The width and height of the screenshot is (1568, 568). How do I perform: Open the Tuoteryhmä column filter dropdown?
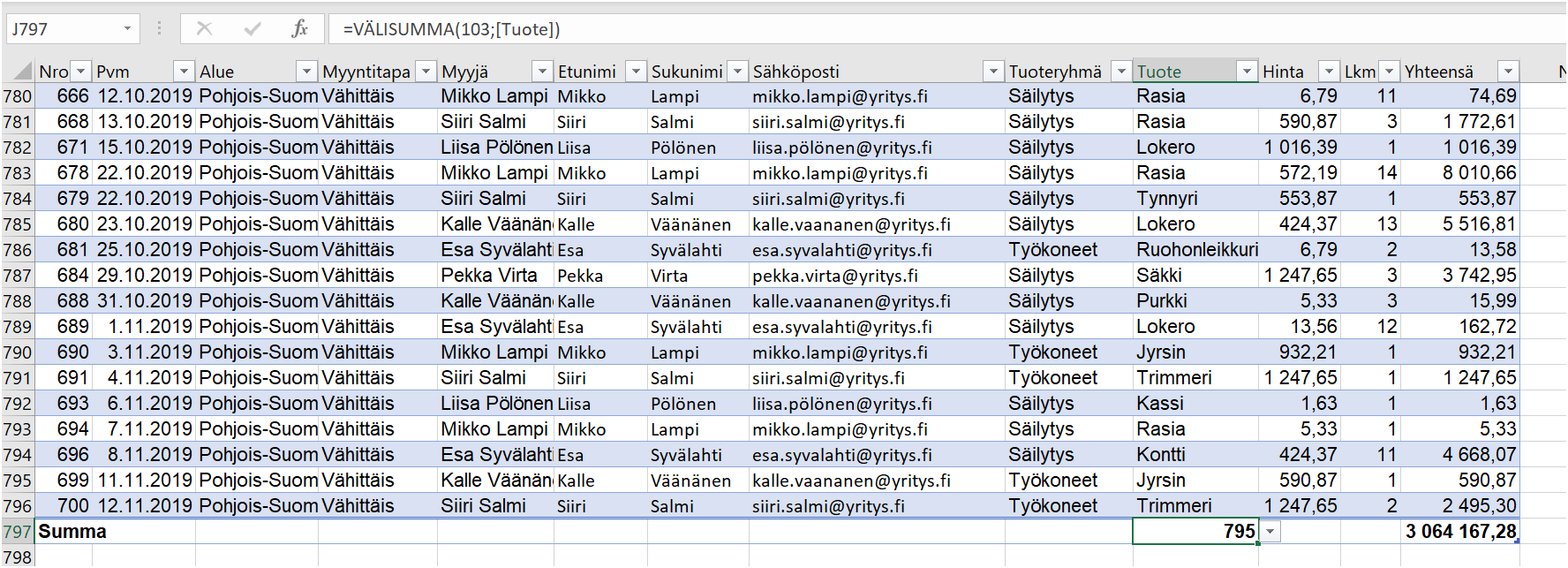[x=1121, y=72]
